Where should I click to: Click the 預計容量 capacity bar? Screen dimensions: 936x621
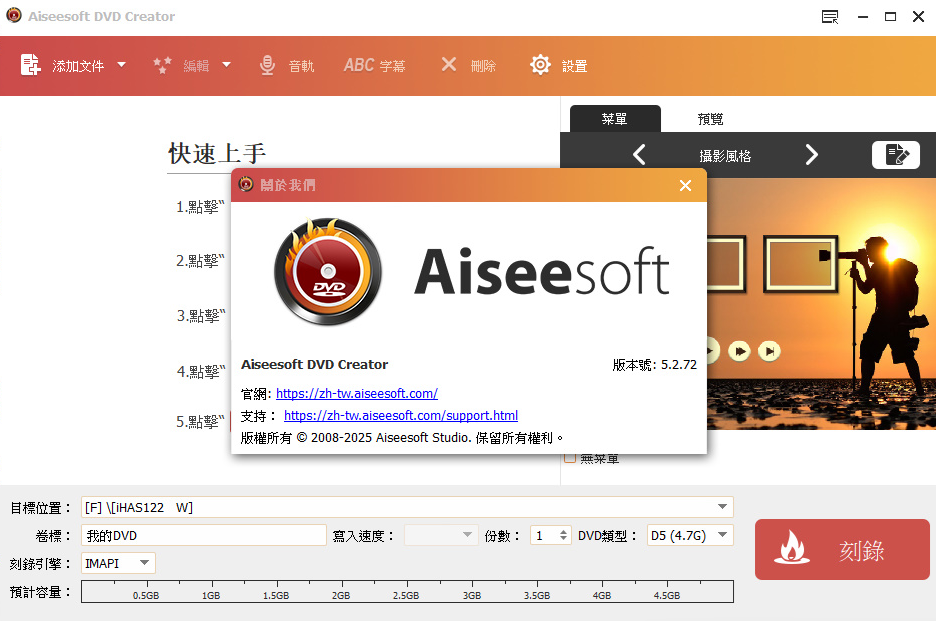pyautogui.click(x=407, y=592)
